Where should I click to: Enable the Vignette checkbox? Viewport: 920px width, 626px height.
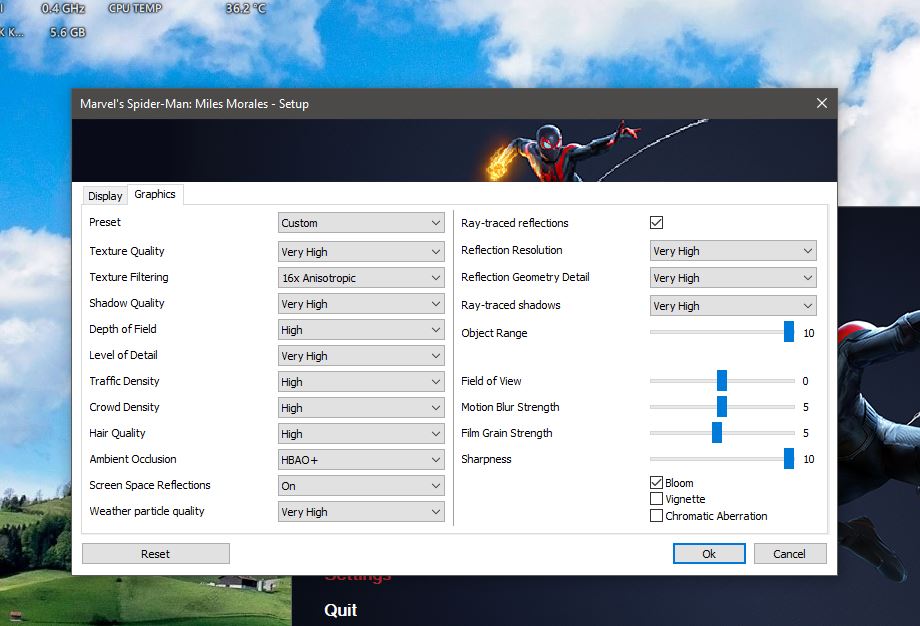point(657,499)
